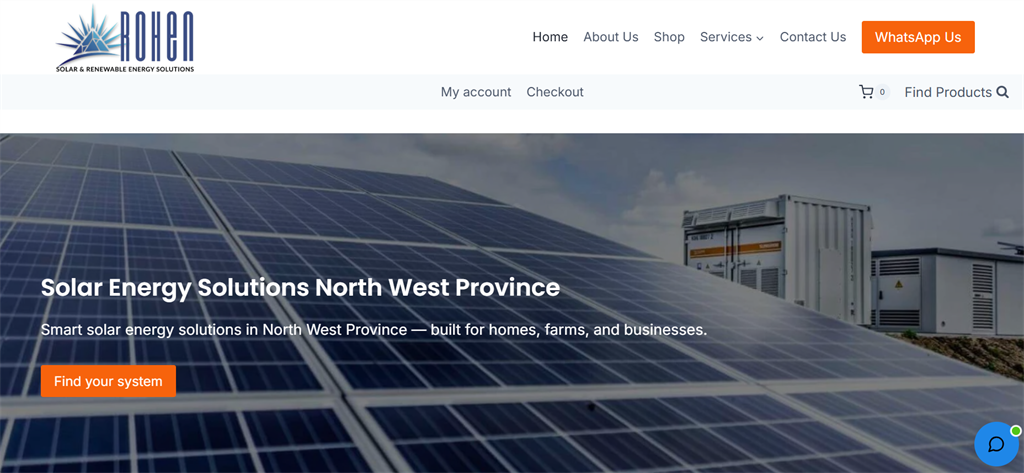
Task: Go to the Home page
Action: click(x=550, y=37)
